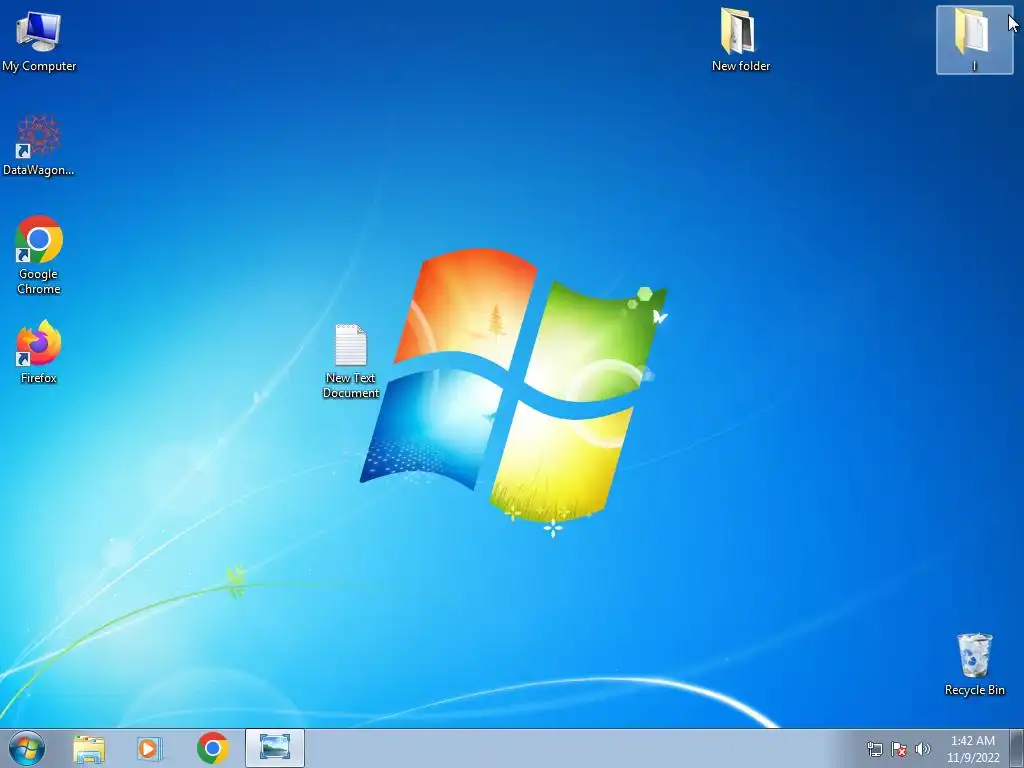This screenshot has width=1024, height=768.
Task: Open the clock showing 1:42 AM
Action: tap(973, 749)
